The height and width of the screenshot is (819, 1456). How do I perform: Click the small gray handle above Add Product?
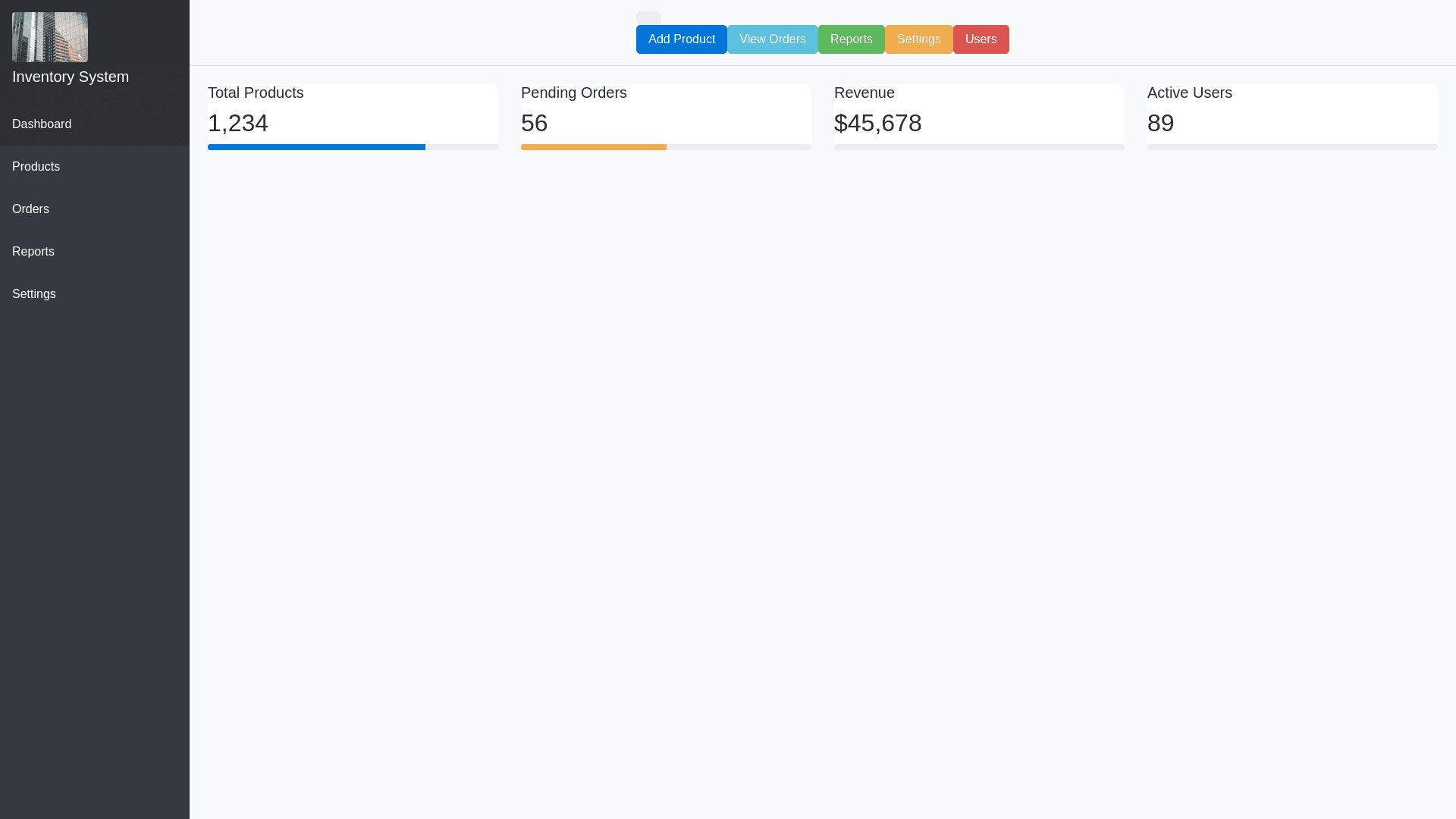pyautogui.click(x=648, y=17)
